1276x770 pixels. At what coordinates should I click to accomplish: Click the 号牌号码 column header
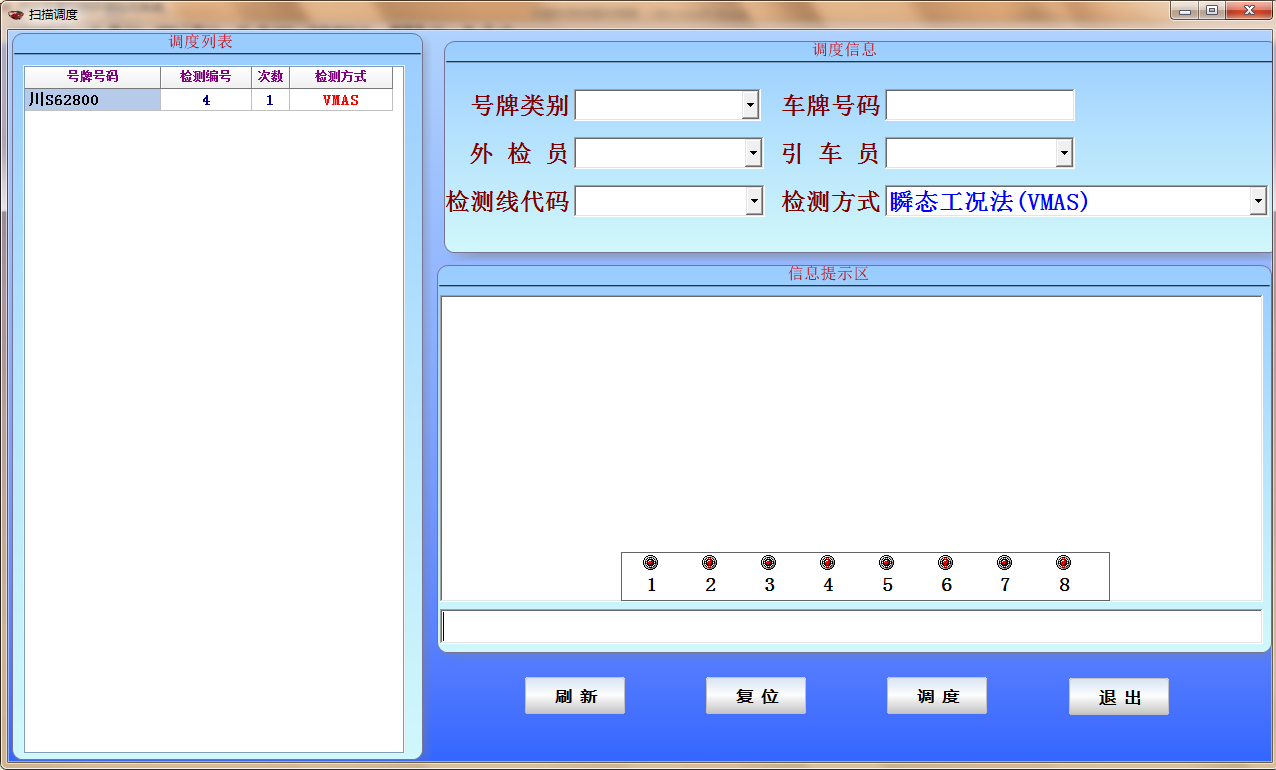tap(92, 77)
